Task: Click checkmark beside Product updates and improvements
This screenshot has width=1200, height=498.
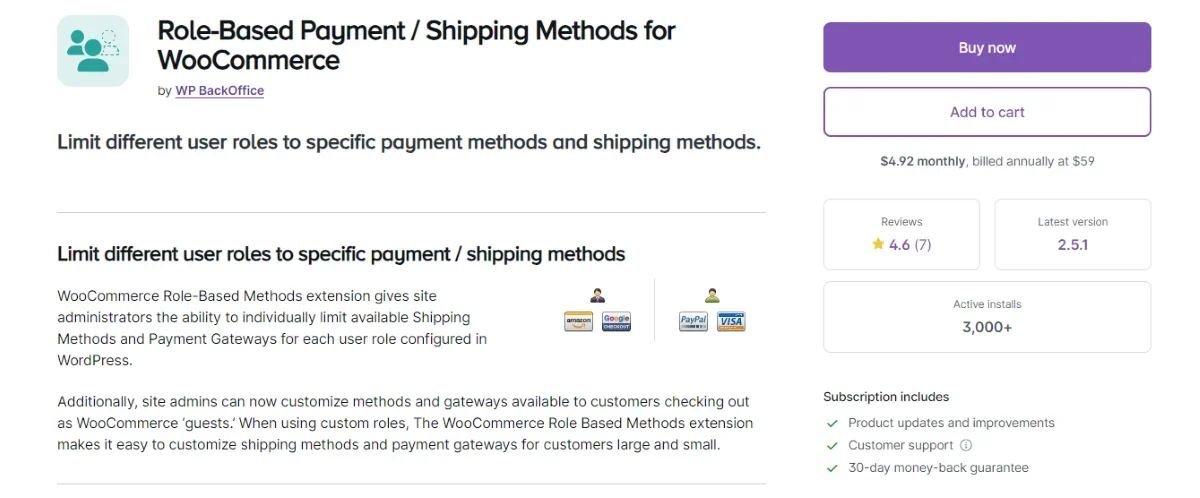Action: [x=832, y=423]
